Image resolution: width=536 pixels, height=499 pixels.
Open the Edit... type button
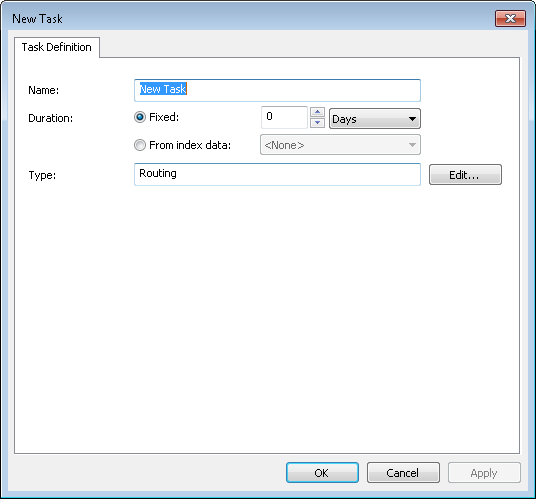(465, 175)
